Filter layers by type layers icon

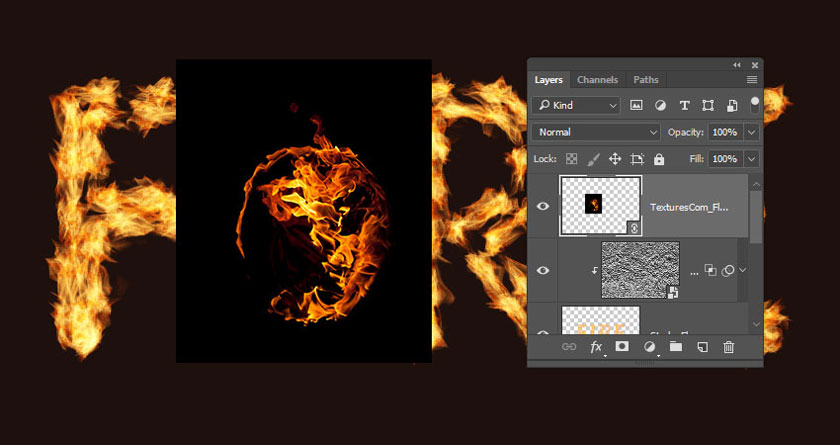pyautogui.click(x=684, y=105)
